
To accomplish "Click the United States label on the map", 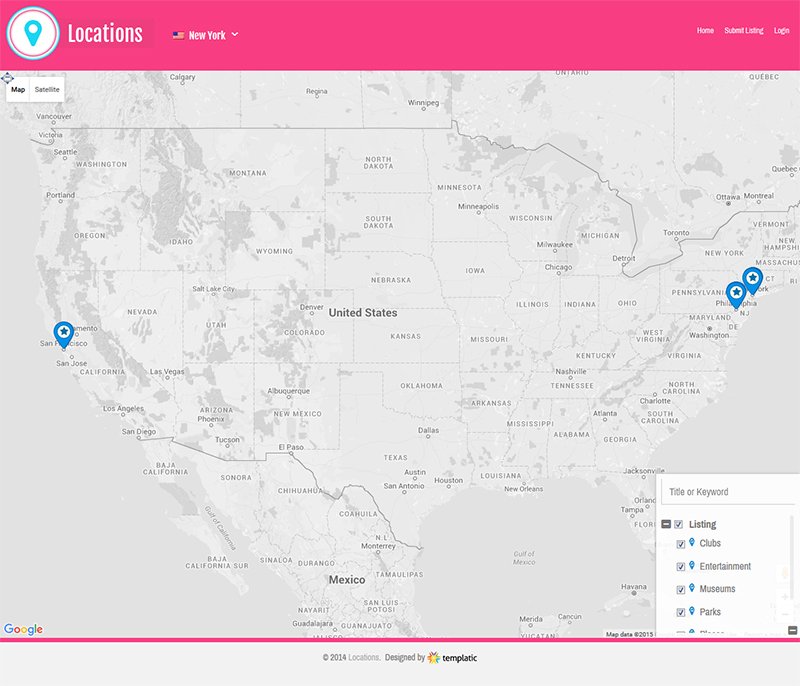I will (x=363, y=313).
